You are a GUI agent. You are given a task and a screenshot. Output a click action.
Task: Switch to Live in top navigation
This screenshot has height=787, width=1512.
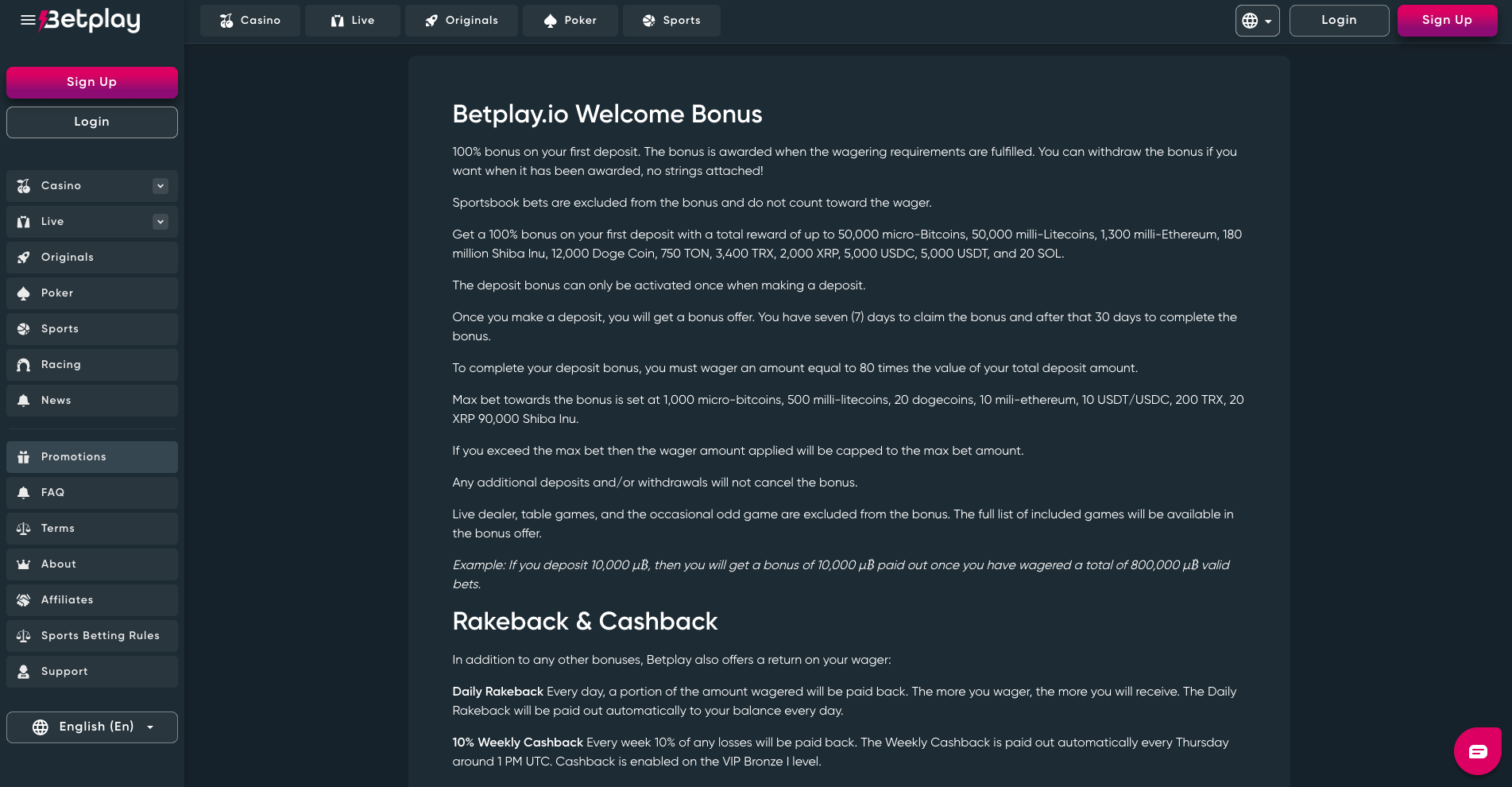pos(353,21)
